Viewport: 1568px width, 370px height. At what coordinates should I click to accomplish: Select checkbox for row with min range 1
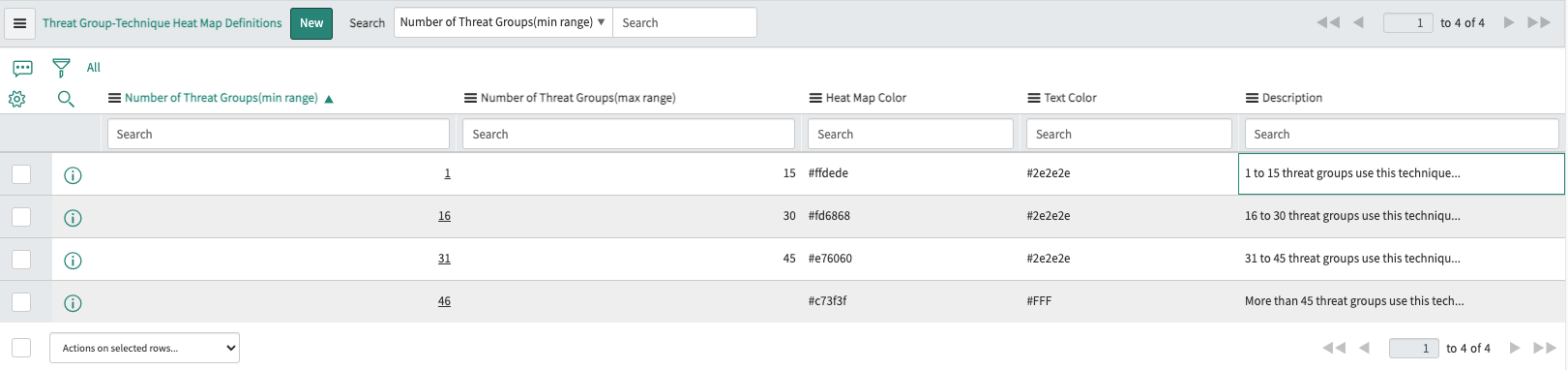tap(21, 174)
